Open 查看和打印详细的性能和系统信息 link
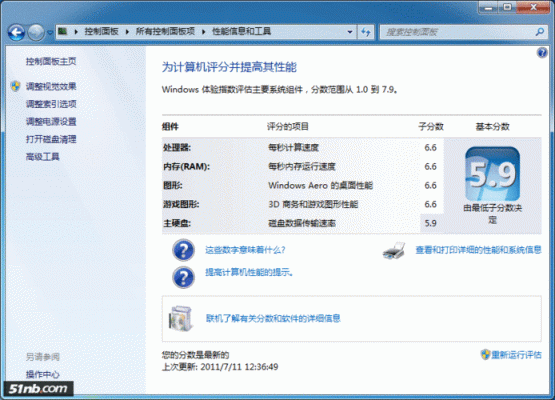Image resolution: width=555 pixels, height=400 pixels. tap(478, 250)
